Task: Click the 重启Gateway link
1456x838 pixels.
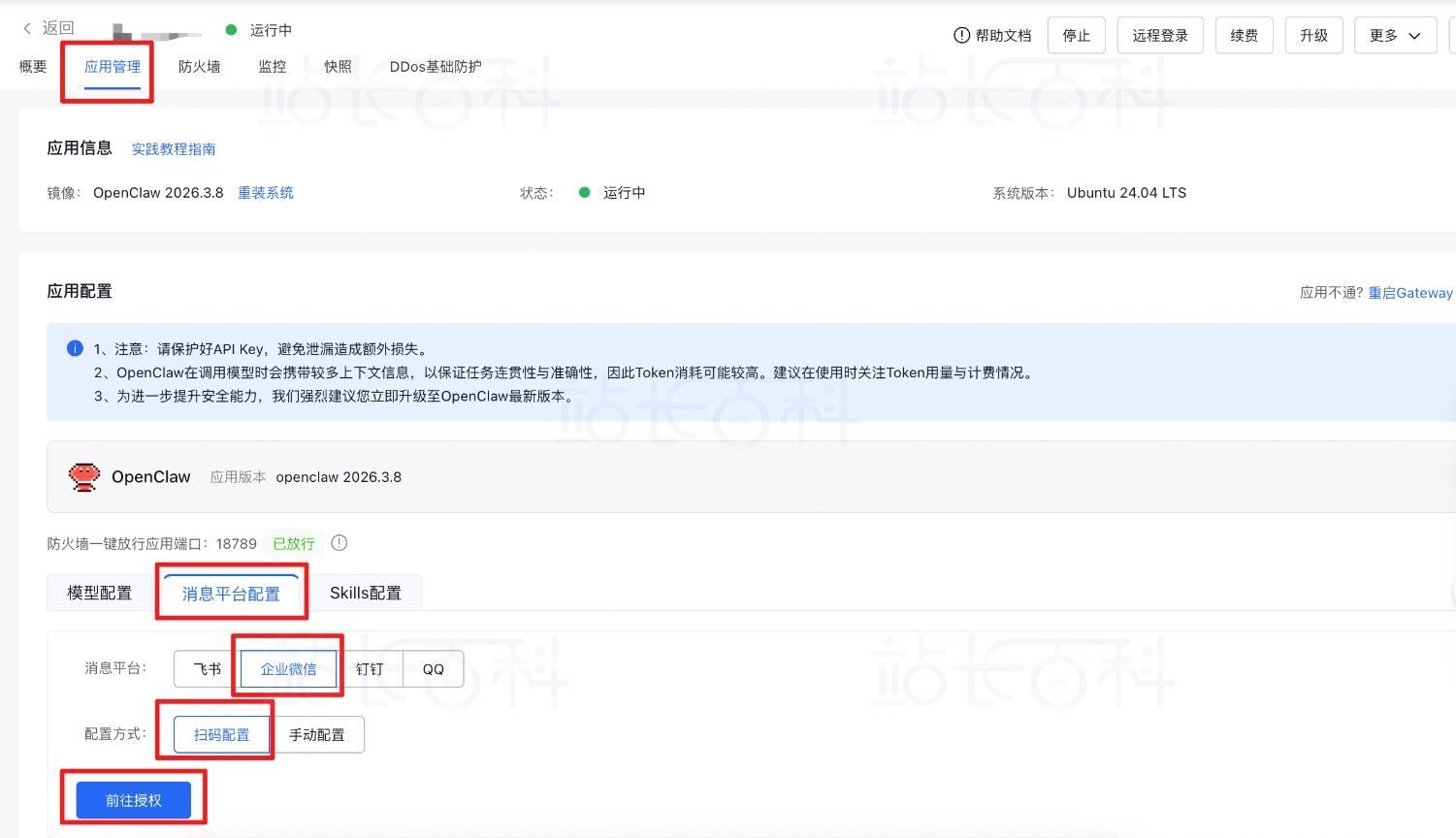Action: click(1410, 292)
